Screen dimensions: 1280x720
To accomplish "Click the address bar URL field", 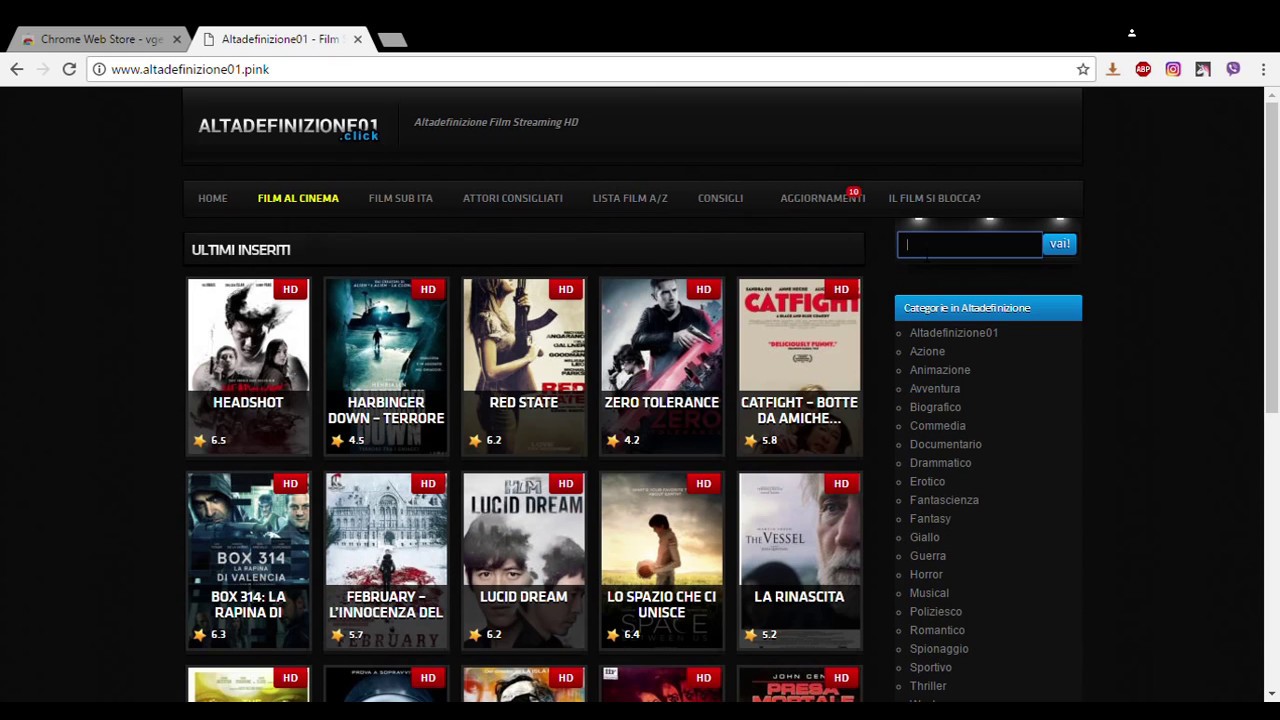I will (590, 69).
